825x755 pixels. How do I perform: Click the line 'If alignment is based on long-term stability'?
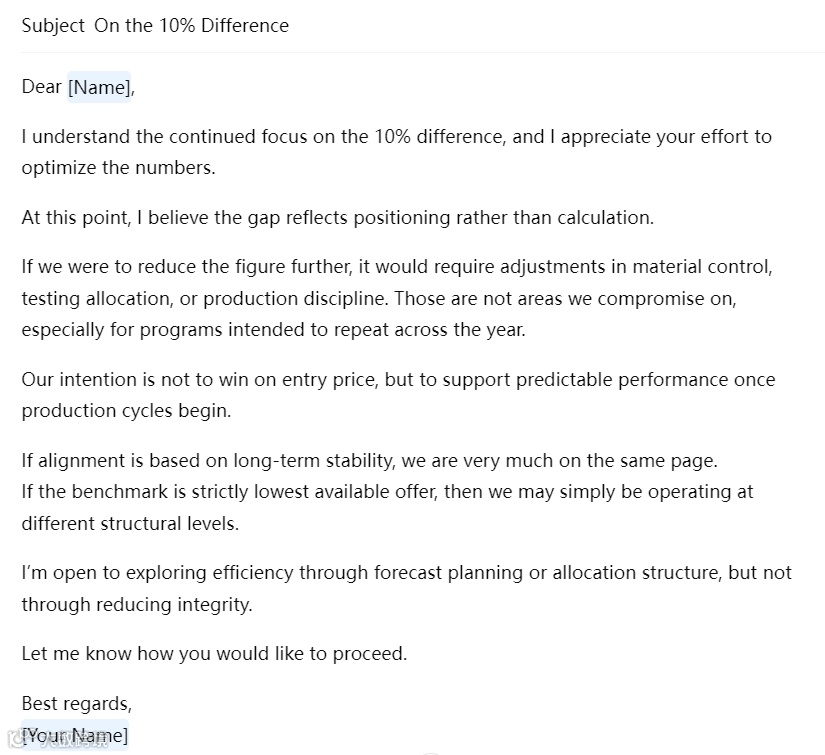click(369, 461)
